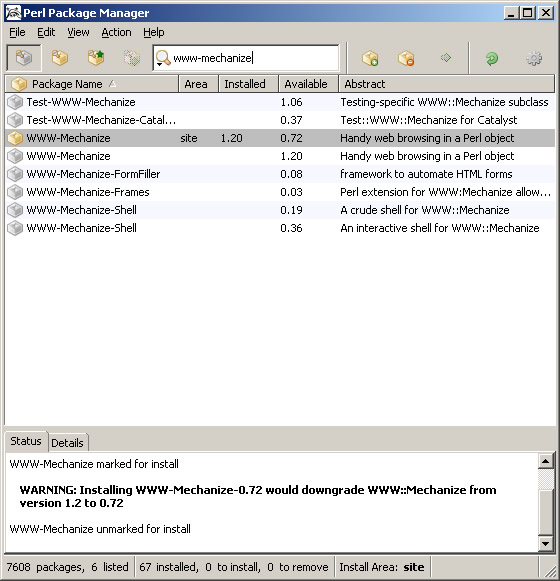Select the WWW-Mechanize-Frames package name
The image size is (560, 581).
[x=88, y=192]
